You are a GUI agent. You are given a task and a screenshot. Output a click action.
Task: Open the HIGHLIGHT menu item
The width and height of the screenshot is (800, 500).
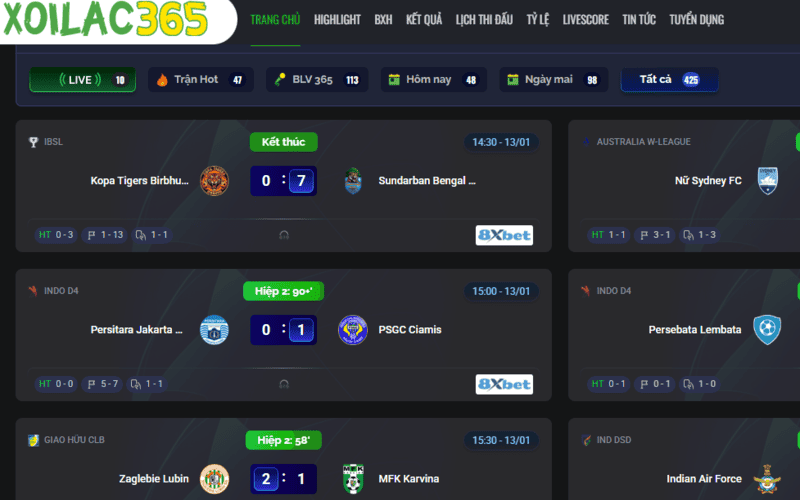337,20
